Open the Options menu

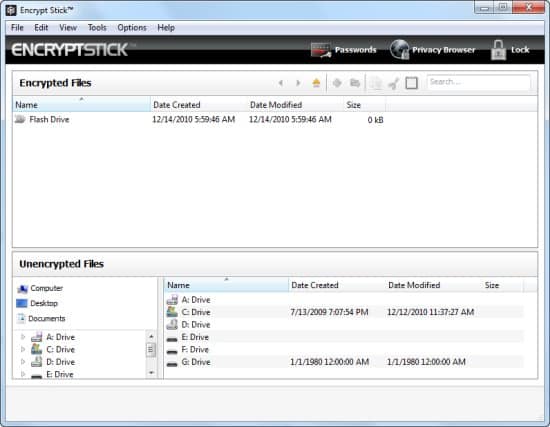[x=132, y=28]
